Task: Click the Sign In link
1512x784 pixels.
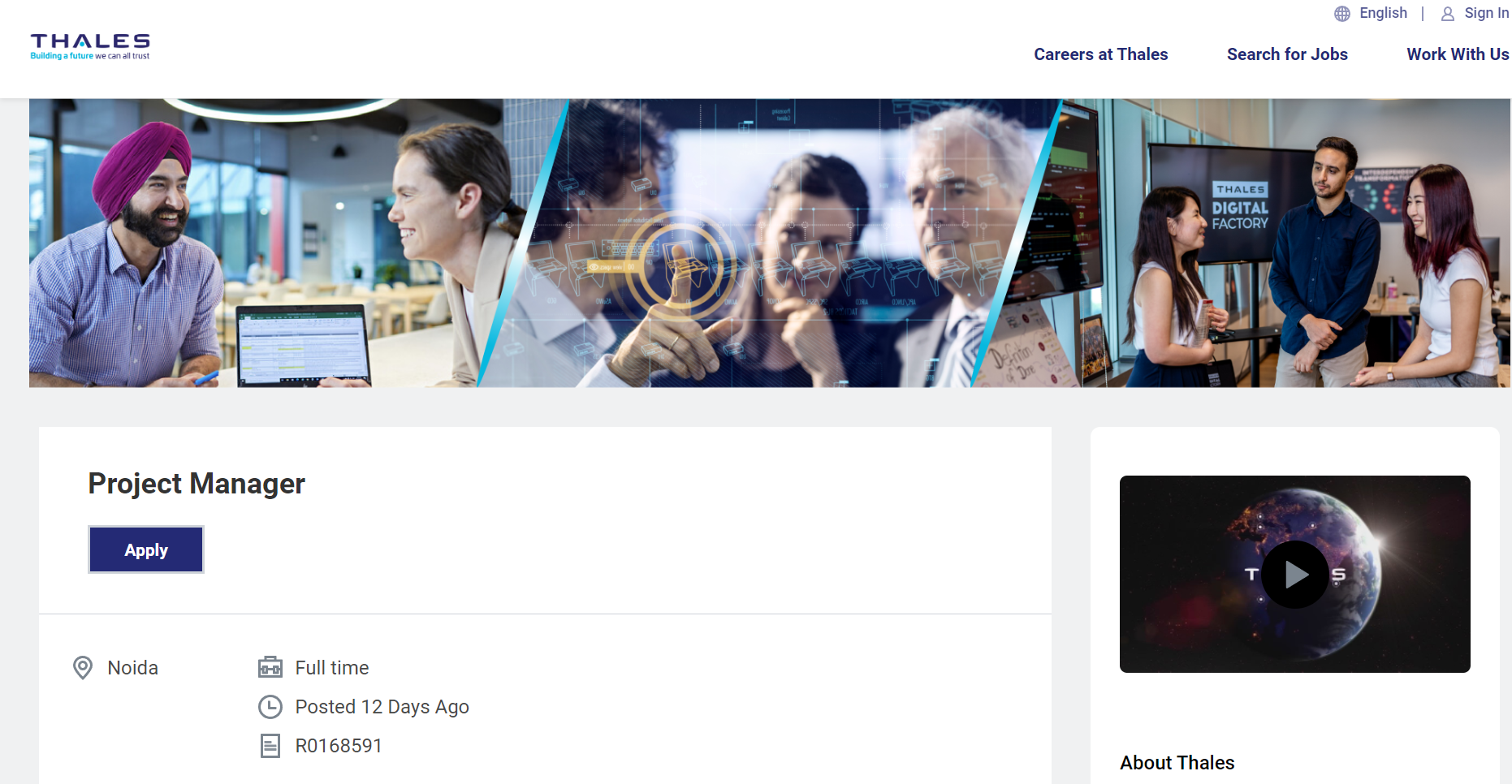Action: pyautogui.click(x=1487, y=13)
